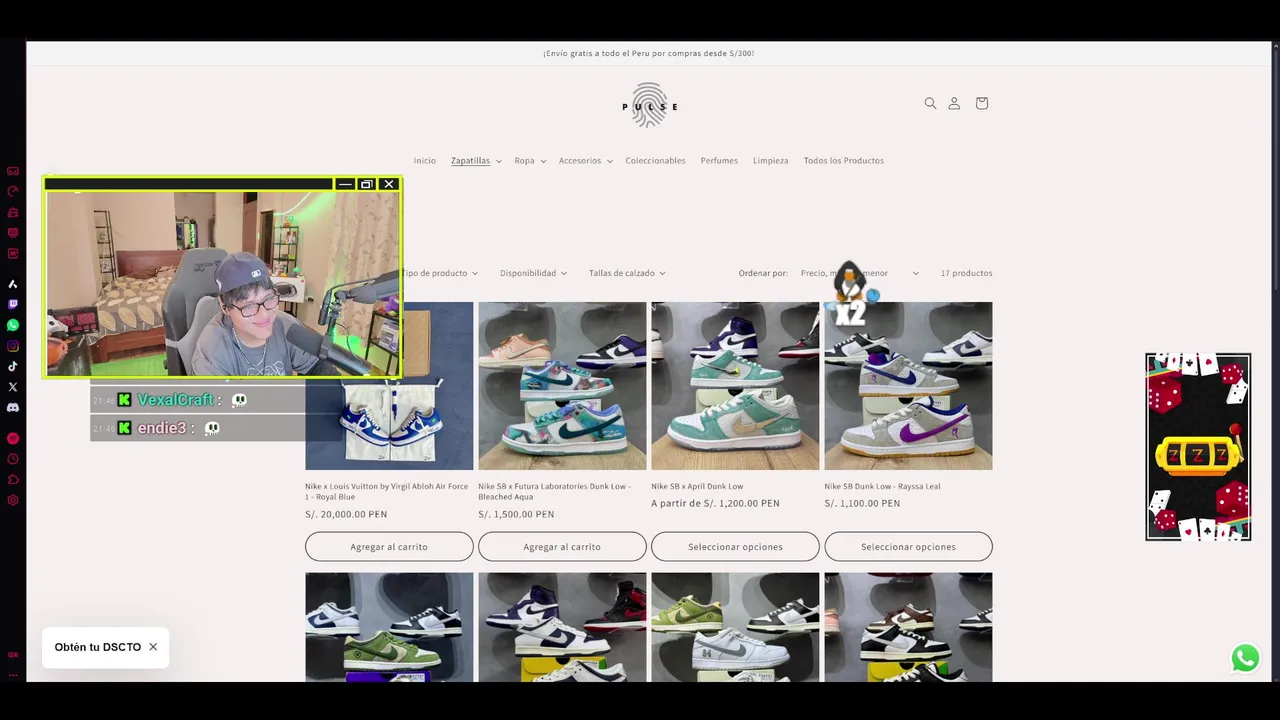Click the free shipping announcement banner text
1280x720 pixels.
(648, 53)
